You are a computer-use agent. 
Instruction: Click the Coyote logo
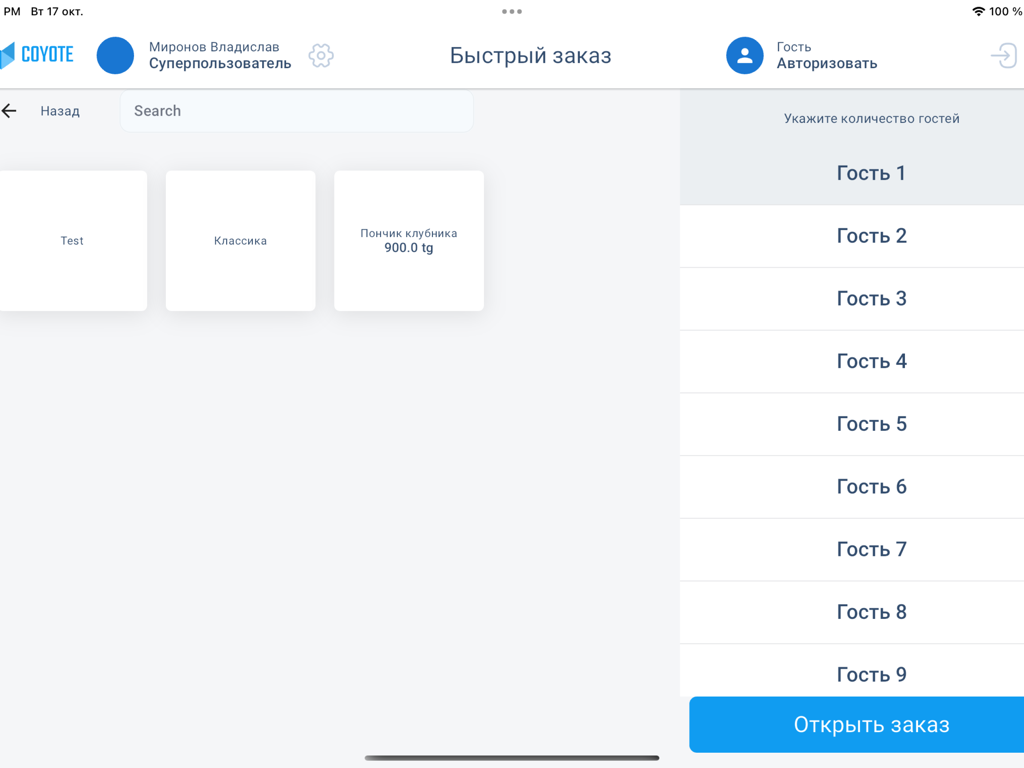(x=38, y=55)
